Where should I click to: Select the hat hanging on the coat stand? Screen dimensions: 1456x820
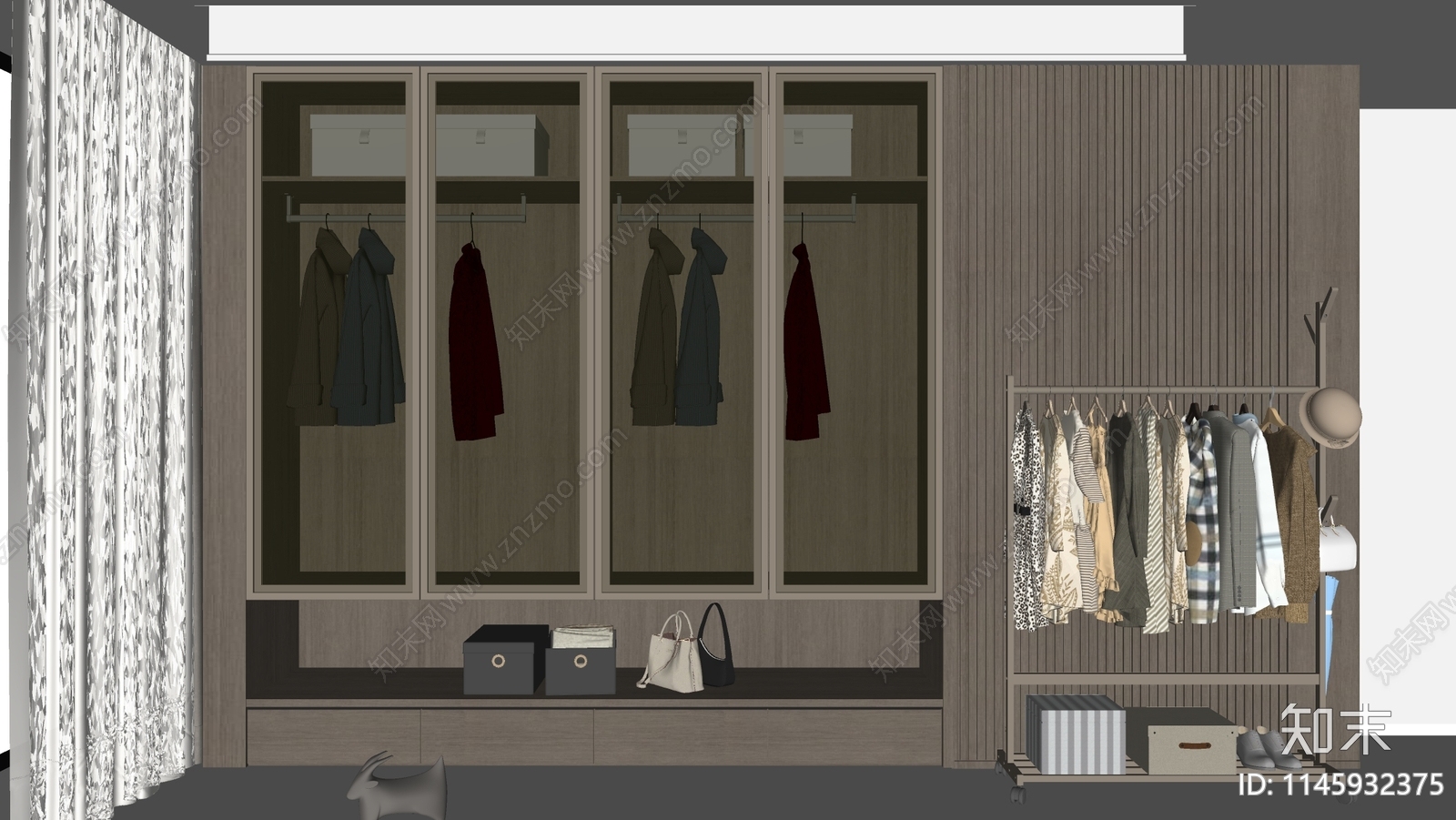tap(1330, 418)
